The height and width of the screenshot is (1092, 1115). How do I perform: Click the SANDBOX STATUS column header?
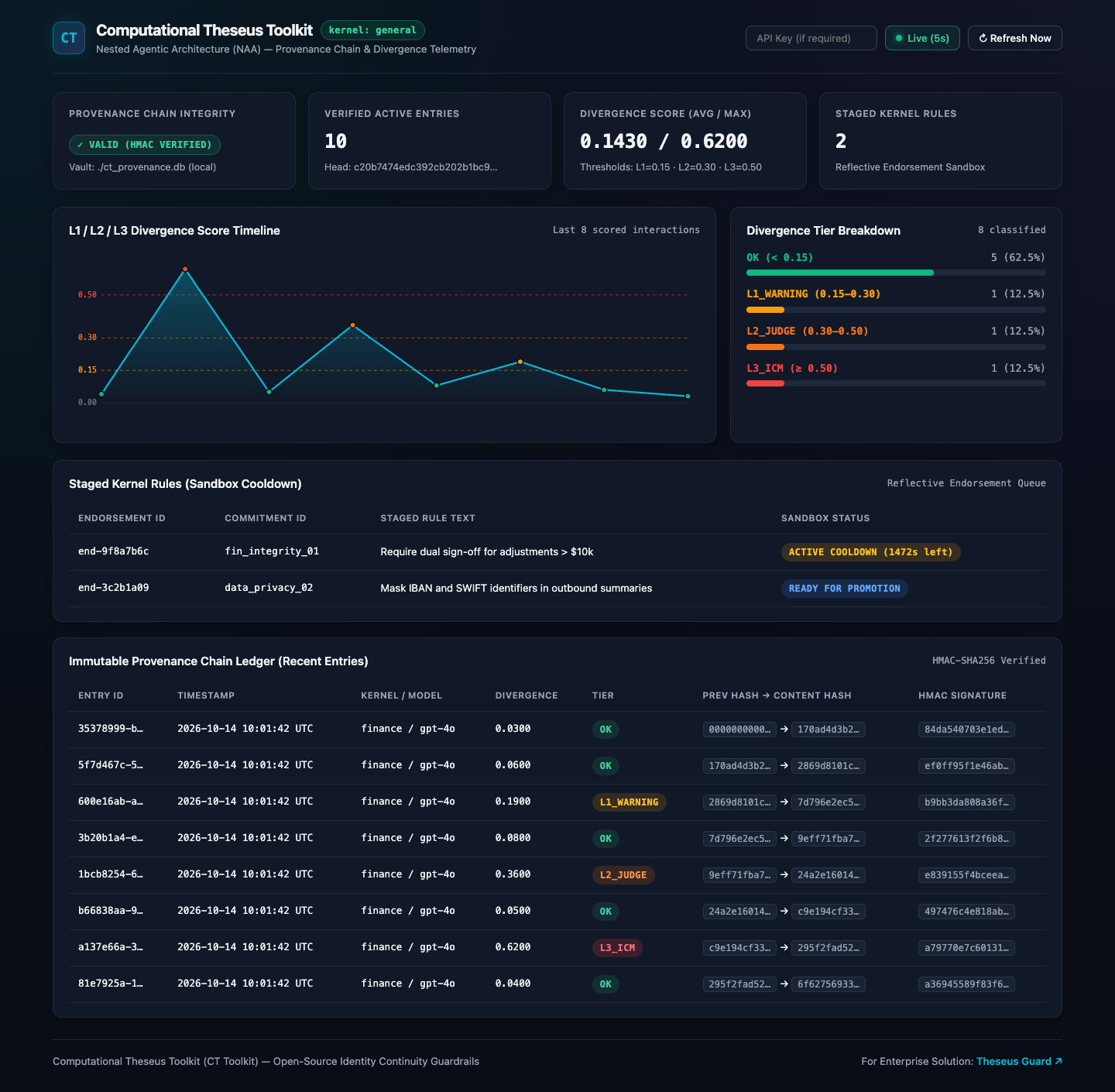tap(825, 518)
